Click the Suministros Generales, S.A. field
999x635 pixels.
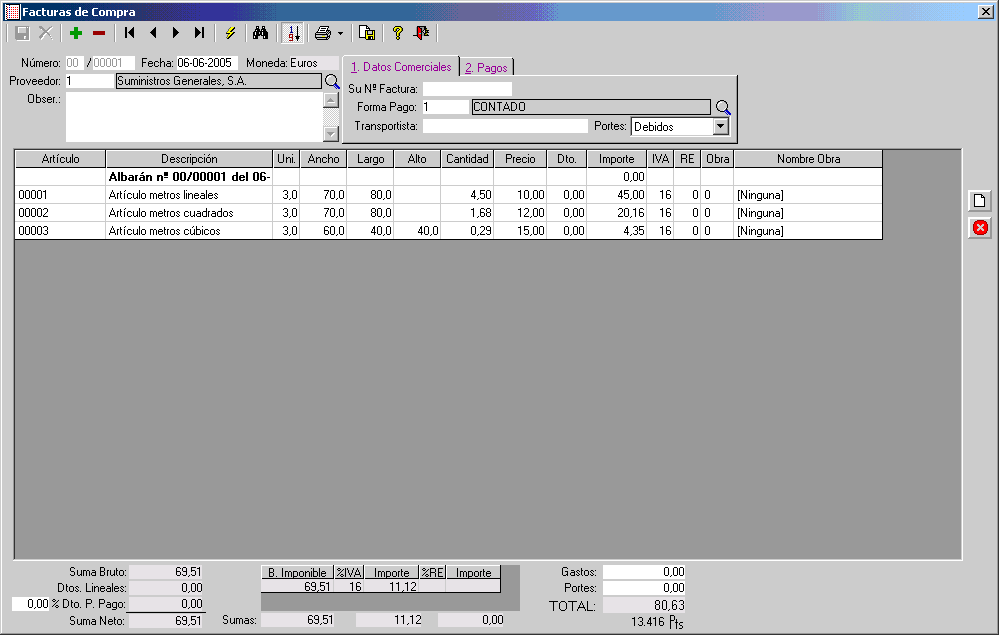pyautogui.click(x=219, y=81)
